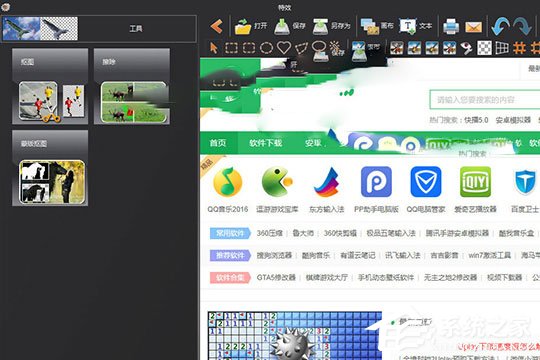Undo with the blue left arrow
540x360 pixels.
pos(500,26)
